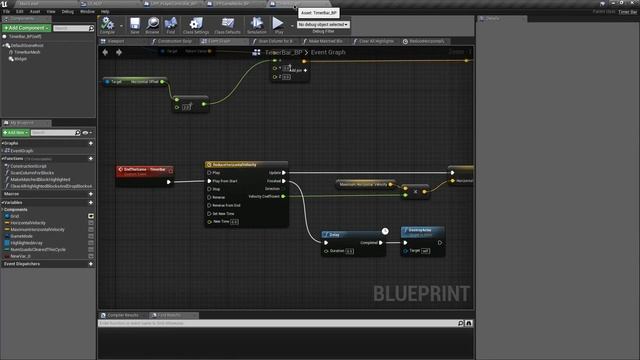Click the Browse magnifier icon

tap(153, 23)
